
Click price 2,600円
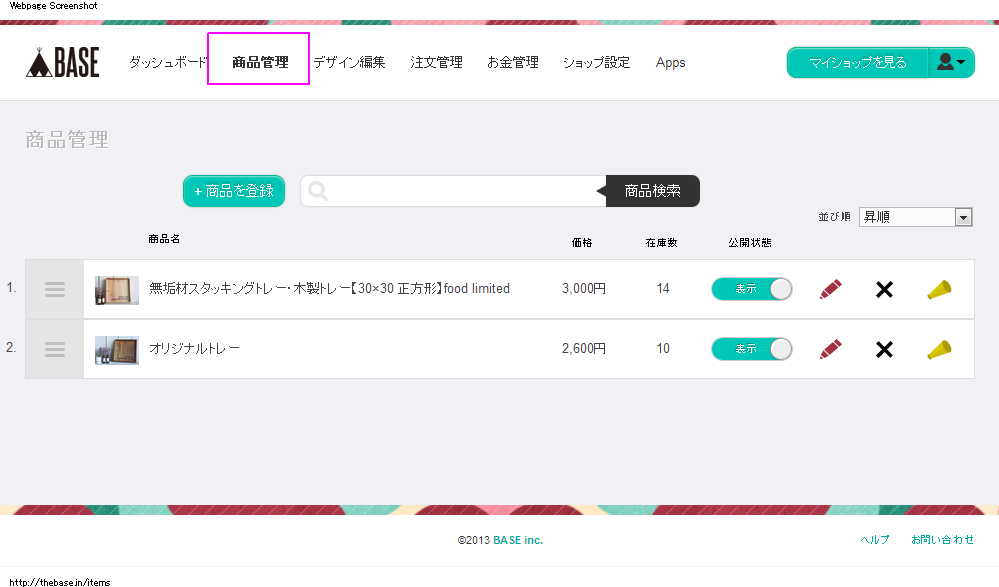(584, 349)
